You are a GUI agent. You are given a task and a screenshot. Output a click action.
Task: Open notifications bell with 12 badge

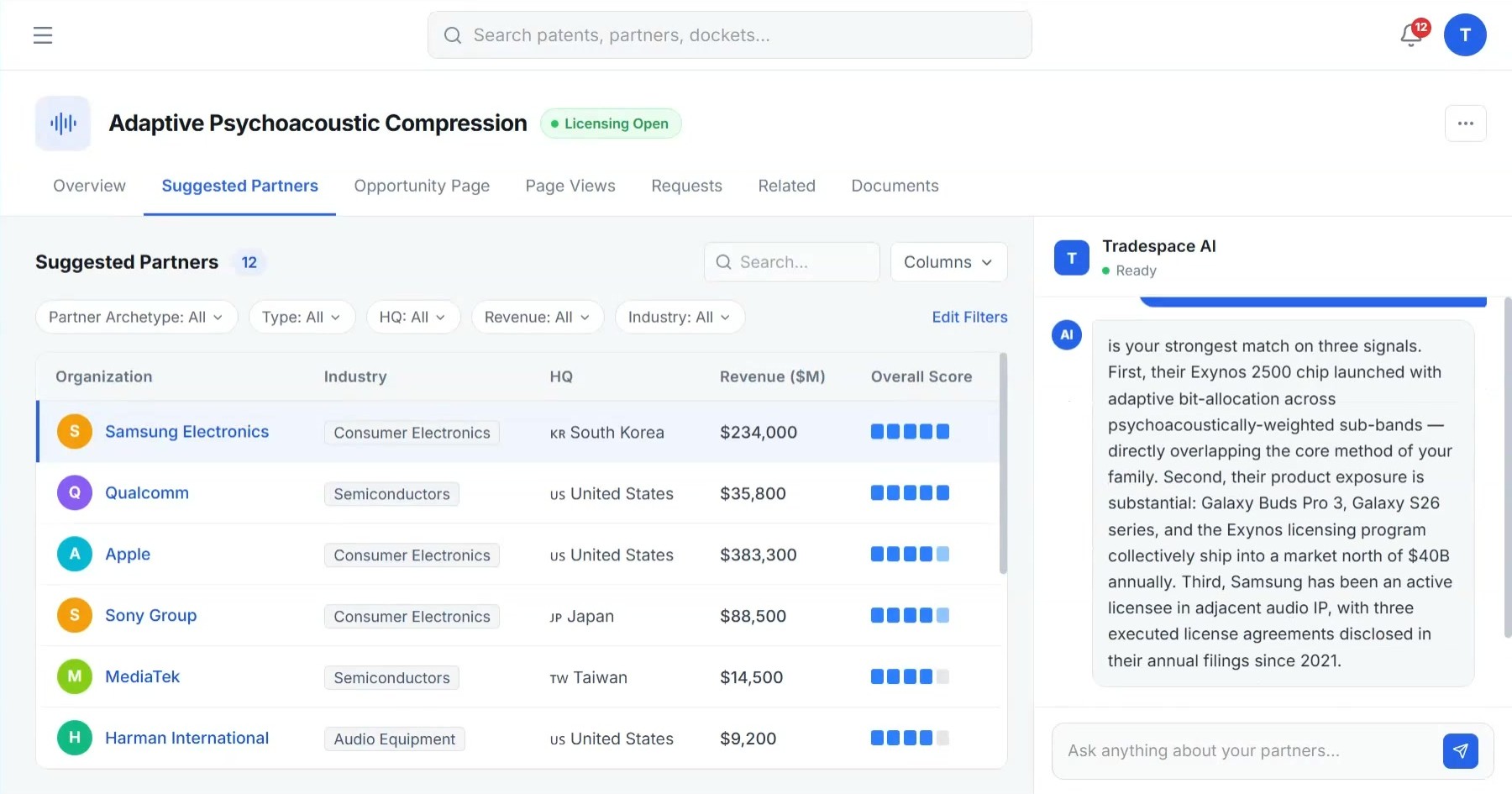(1413, 34)
